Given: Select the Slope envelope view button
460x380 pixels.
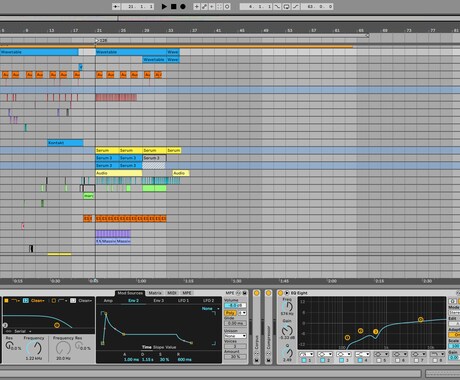Looking at the screenshot, I should point(158,347).
